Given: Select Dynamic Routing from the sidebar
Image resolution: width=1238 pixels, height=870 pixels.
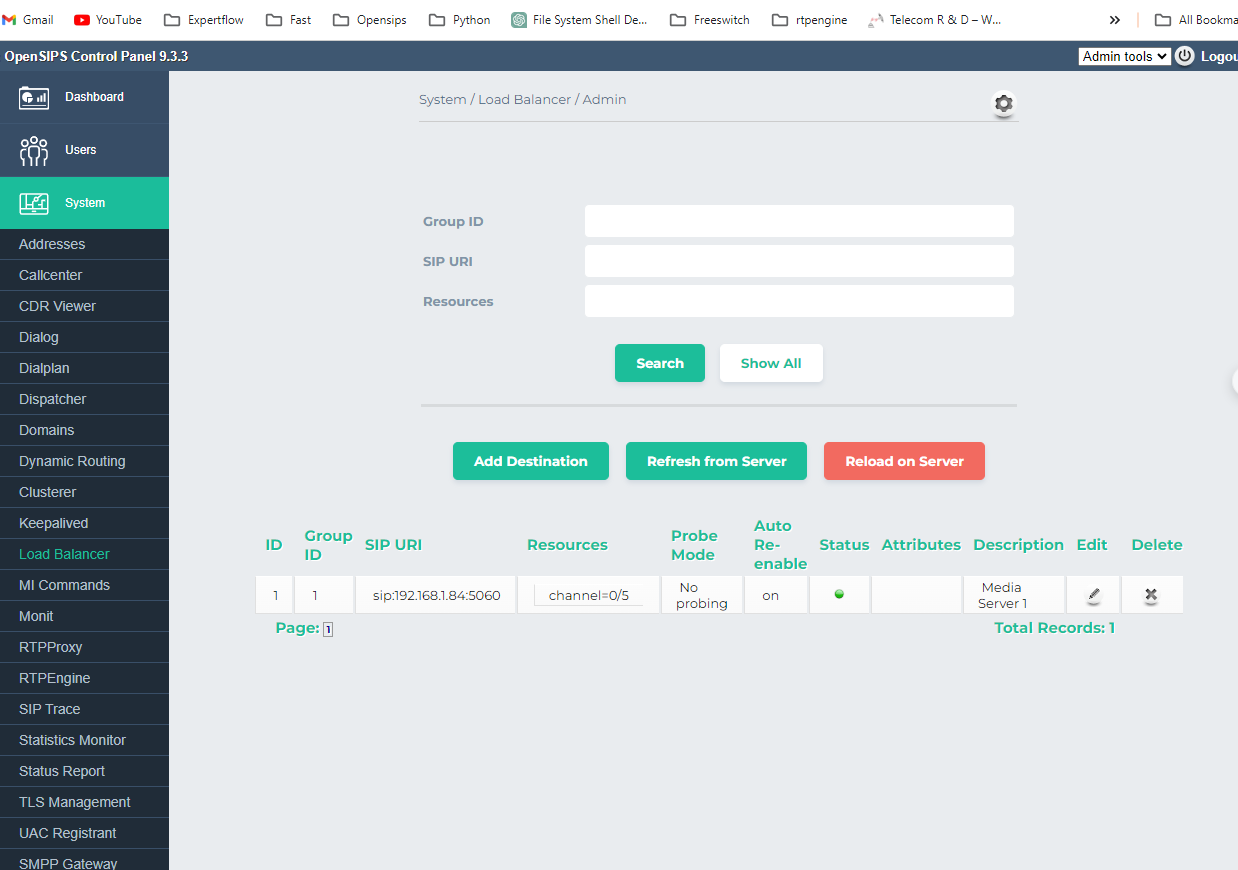Looking at the screenshot, I should click(x=72, y=461).
